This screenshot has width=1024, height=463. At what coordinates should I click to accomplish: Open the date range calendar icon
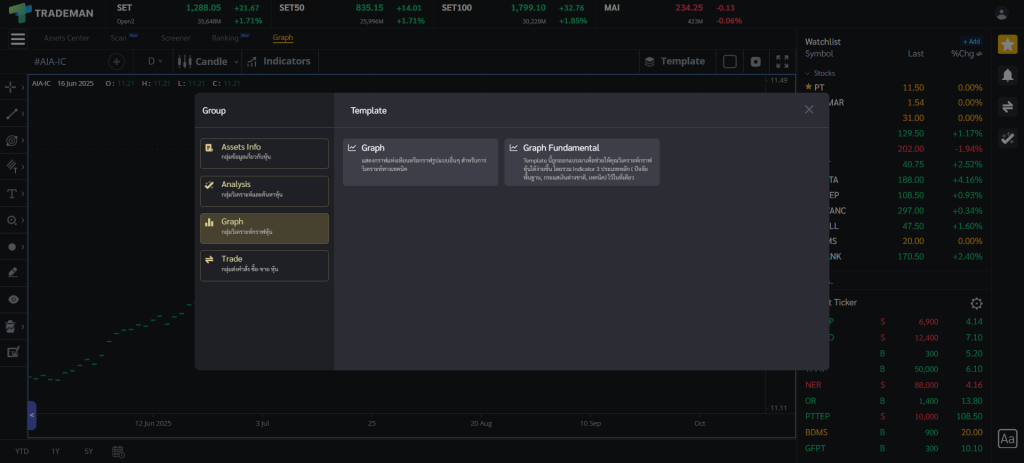(118, 451)
